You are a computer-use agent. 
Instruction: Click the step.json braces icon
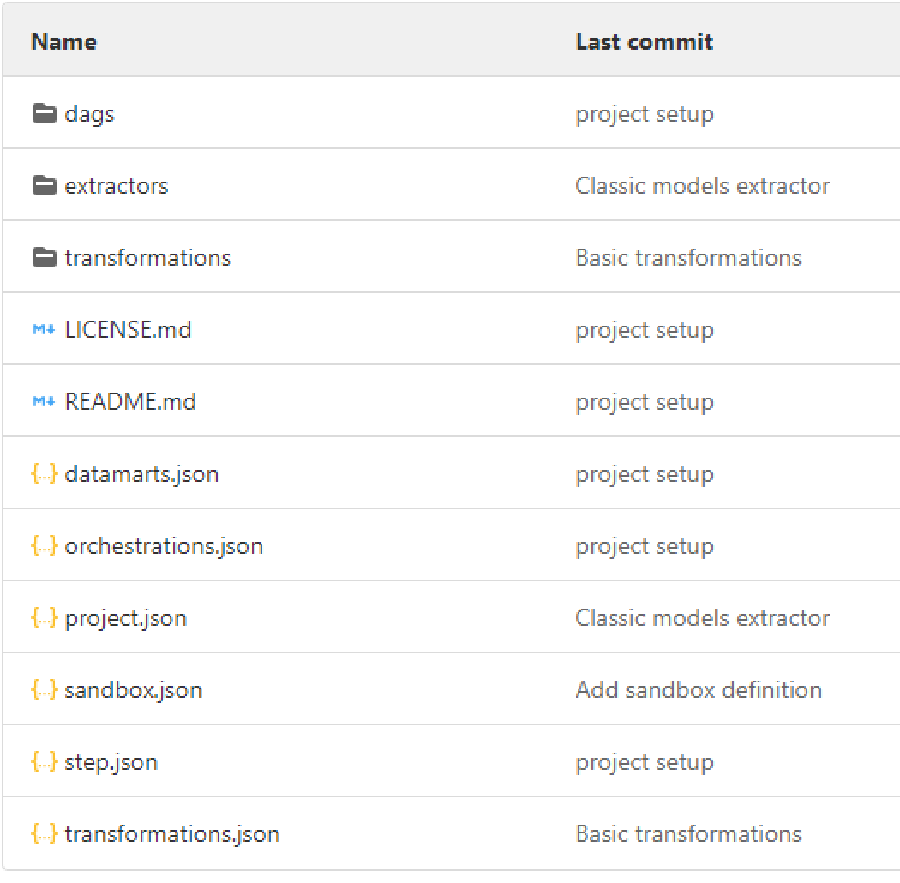pos(44,762)
